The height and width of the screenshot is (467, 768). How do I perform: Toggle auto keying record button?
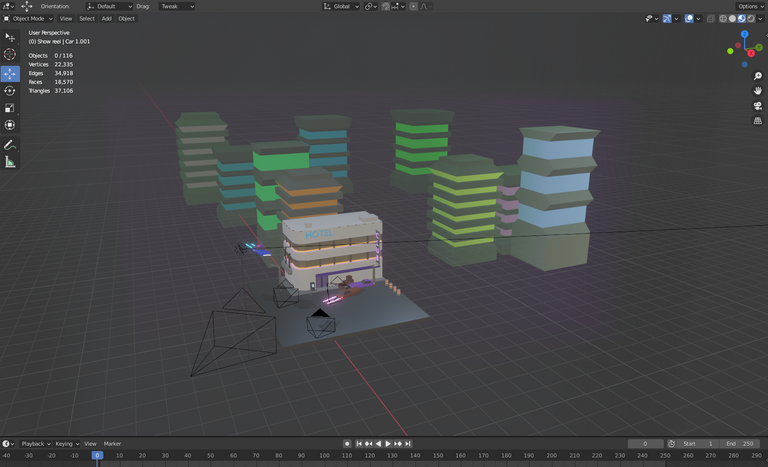[347, 443]
